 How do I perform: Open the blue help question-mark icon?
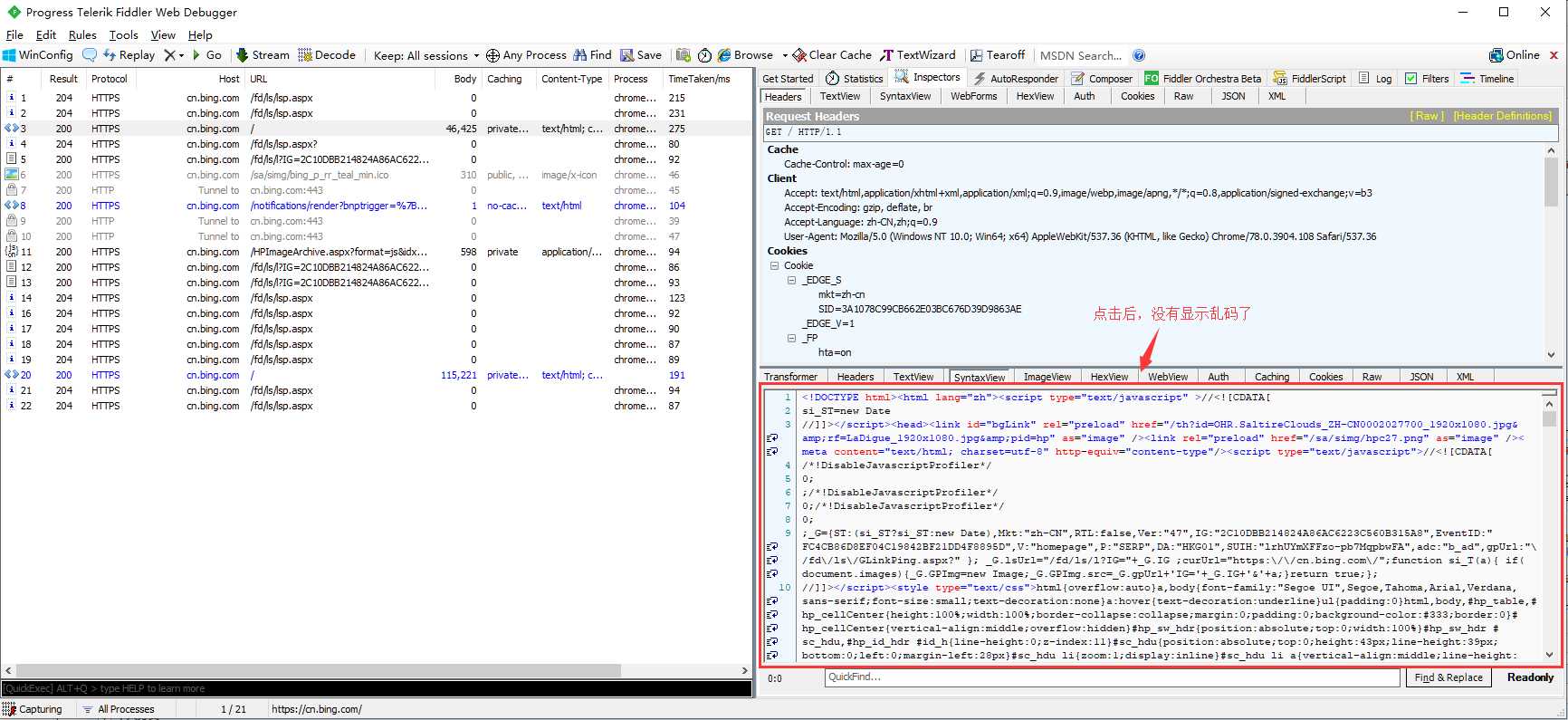1139,55
